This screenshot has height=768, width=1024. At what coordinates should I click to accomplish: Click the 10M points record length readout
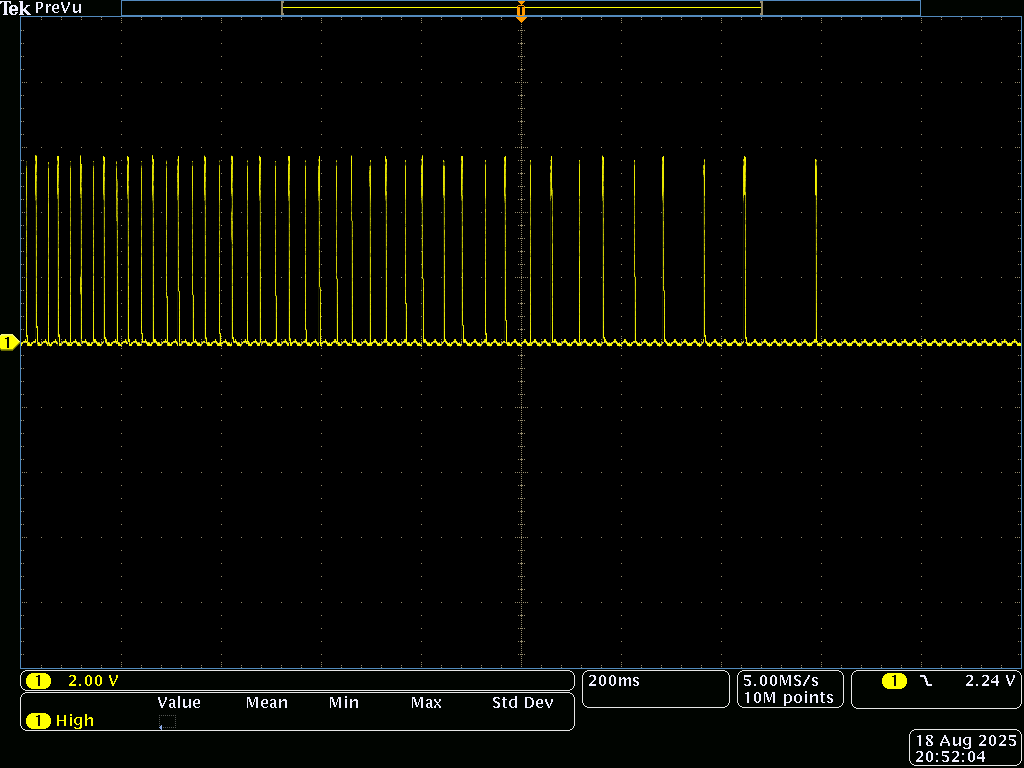point(788,698)
